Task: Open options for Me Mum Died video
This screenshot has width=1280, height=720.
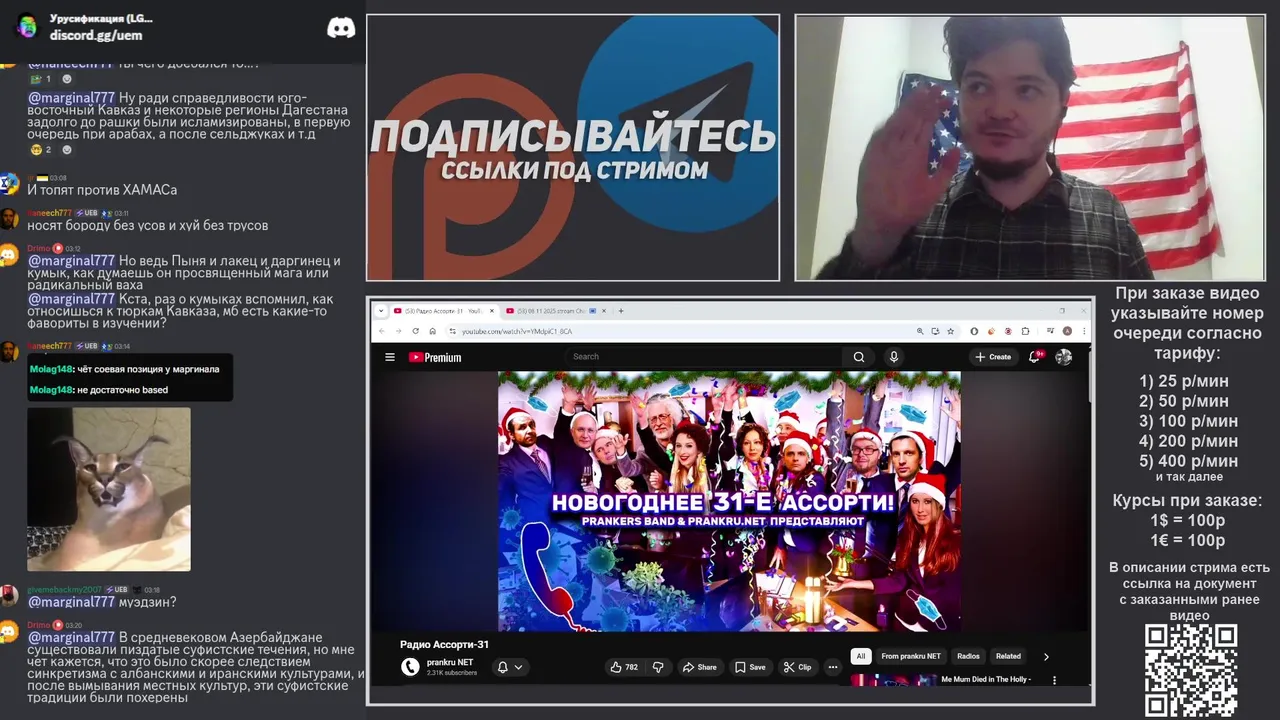Action: [x=1055, y=680]
